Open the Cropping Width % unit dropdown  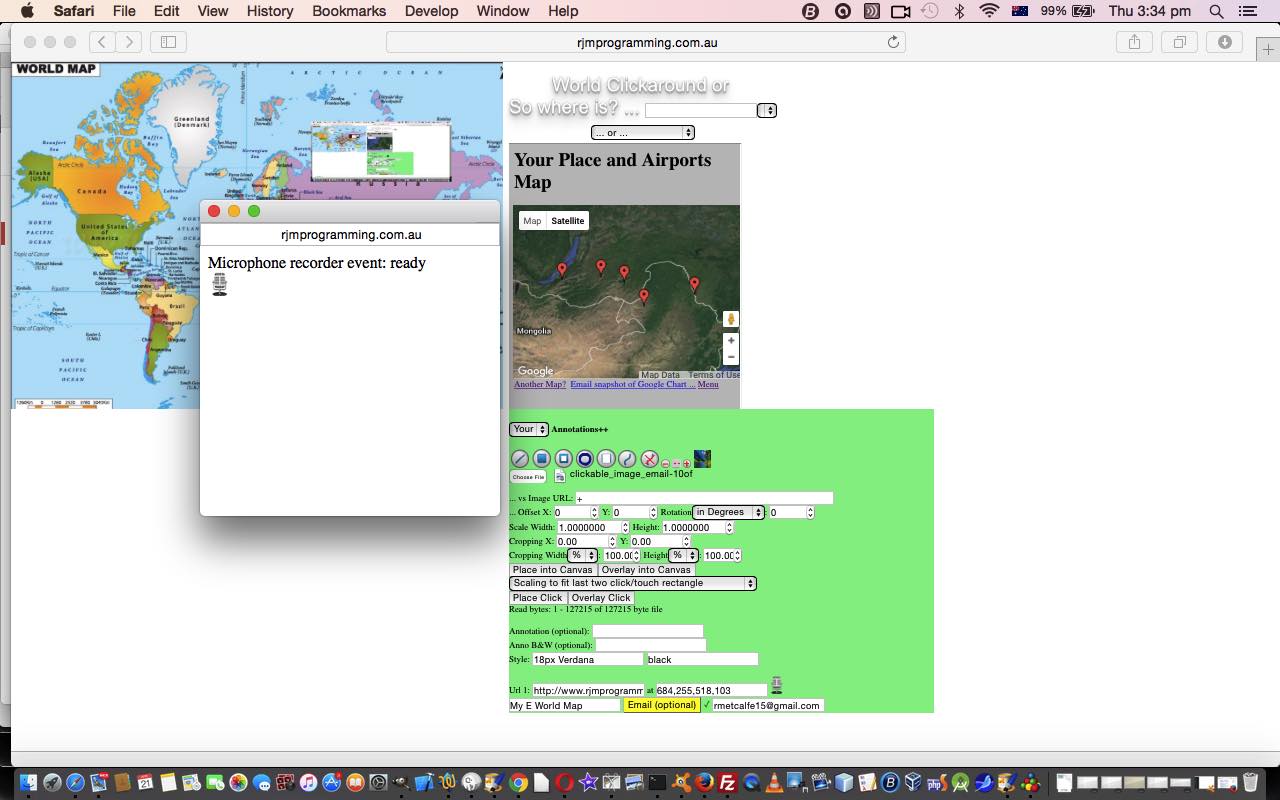[x=583, y=555]
